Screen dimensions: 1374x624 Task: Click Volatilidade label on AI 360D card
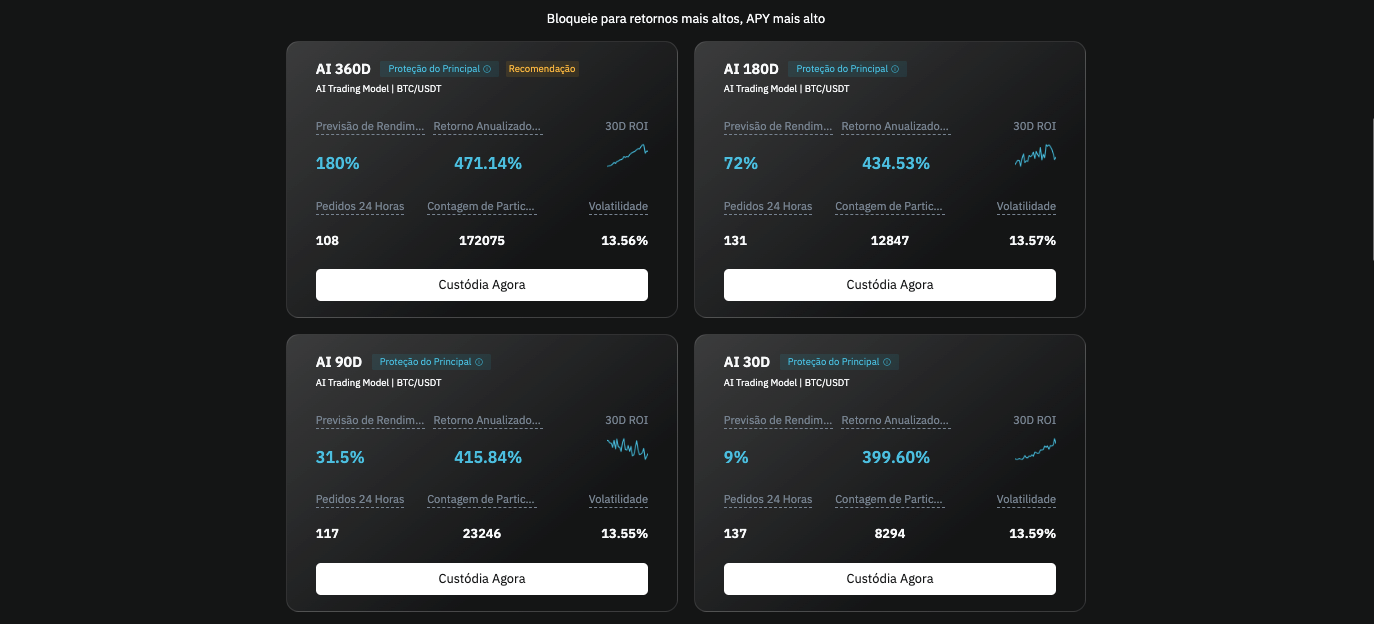618,206
